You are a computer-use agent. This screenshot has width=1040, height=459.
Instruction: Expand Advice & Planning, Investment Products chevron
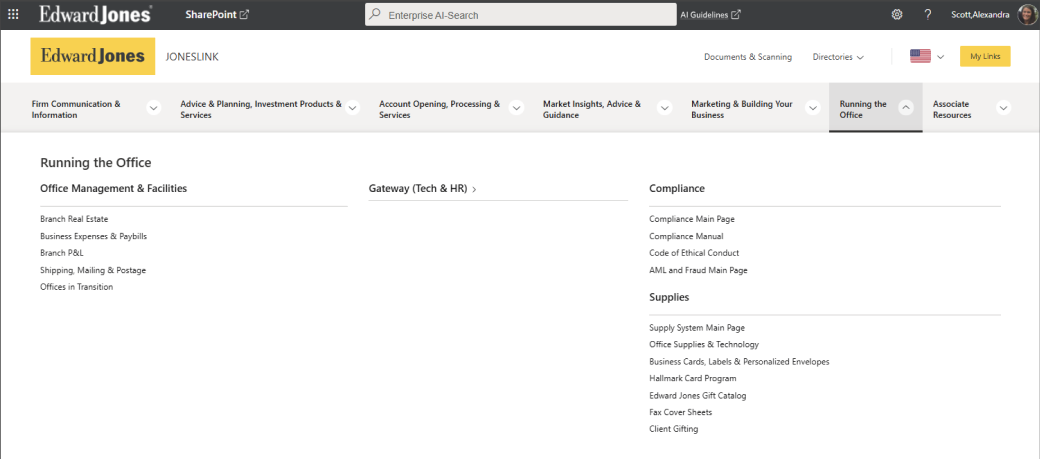[x=353, y=108]
